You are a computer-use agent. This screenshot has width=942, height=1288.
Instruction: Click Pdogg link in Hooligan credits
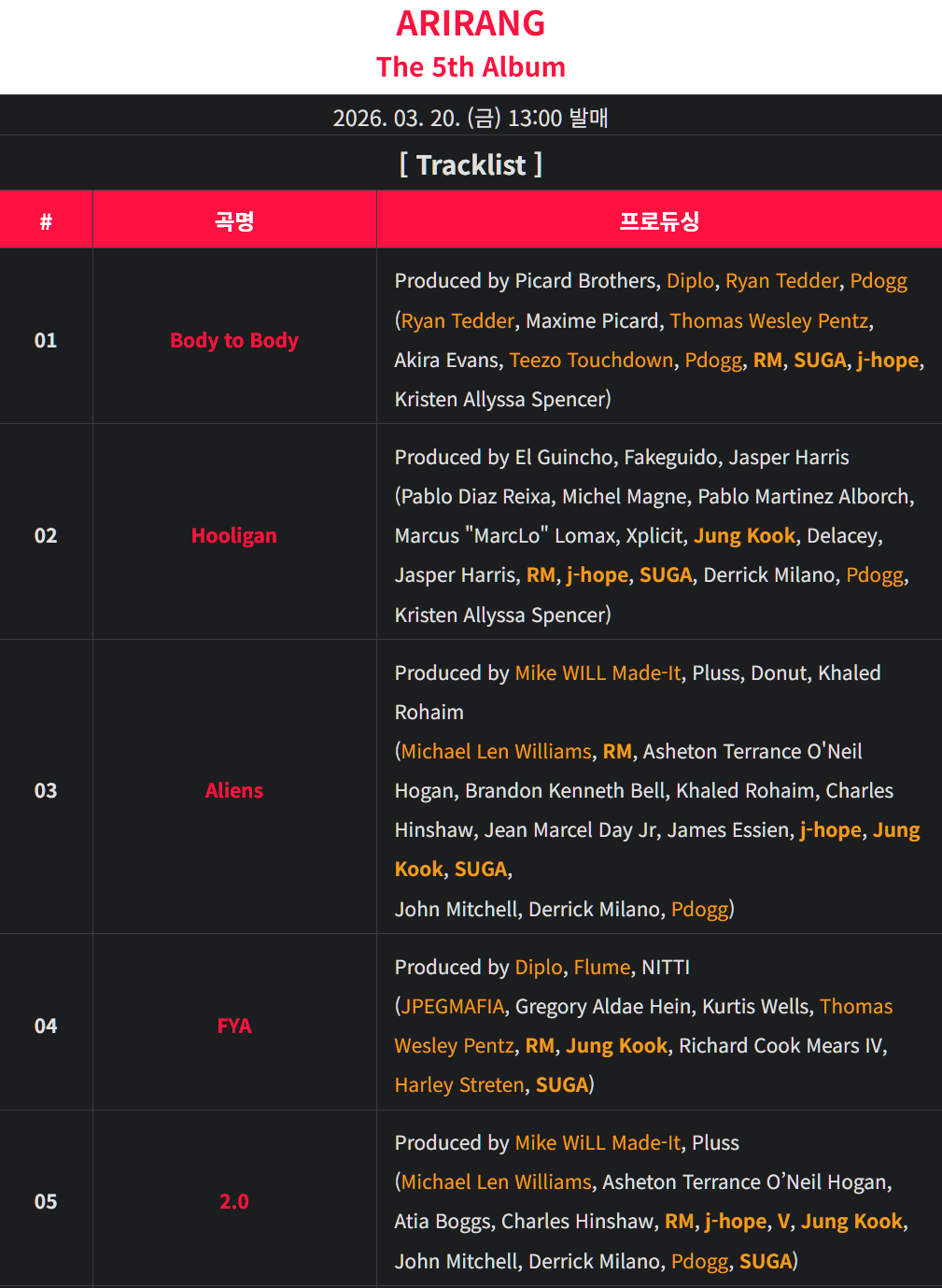click(x=875, y=575)
